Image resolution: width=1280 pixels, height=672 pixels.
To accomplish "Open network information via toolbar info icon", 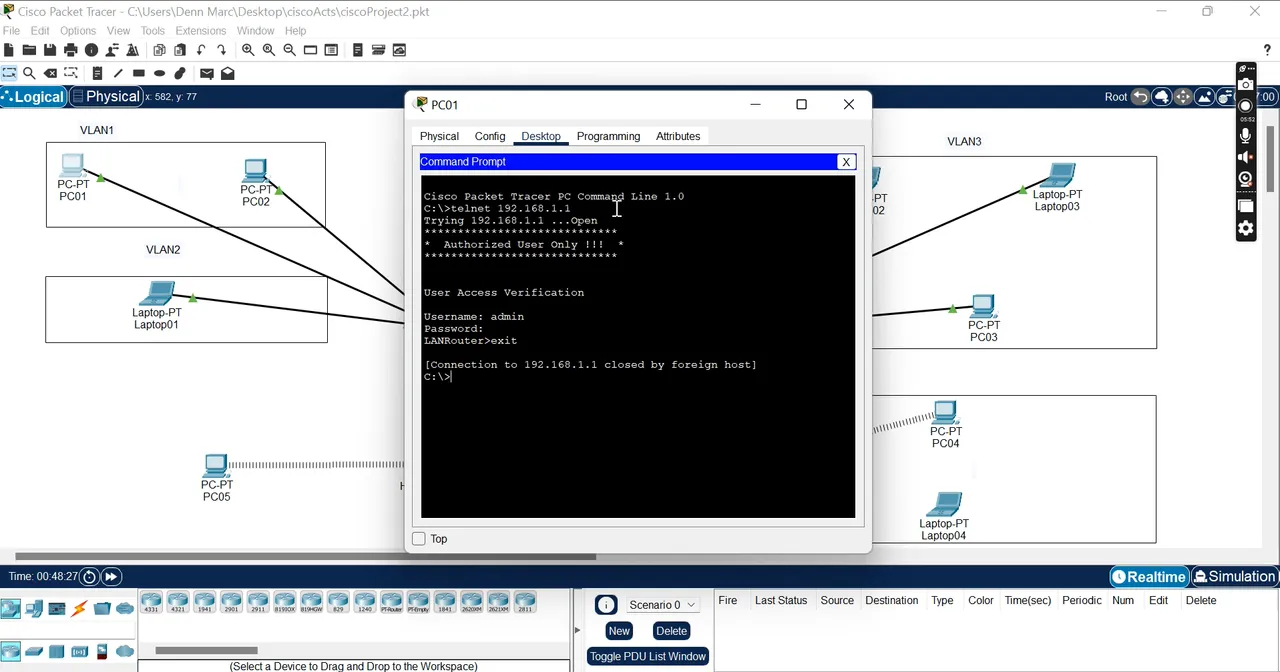I will tap(92, 50).
